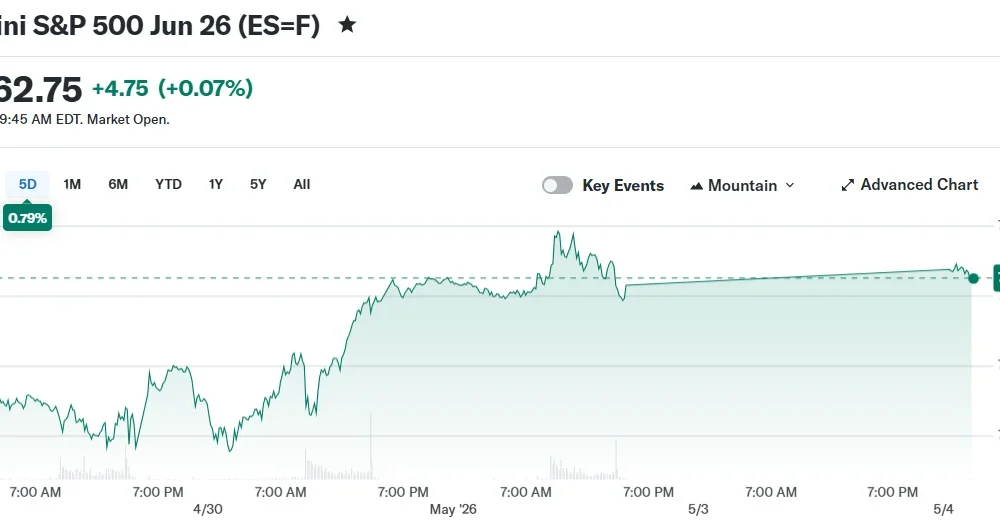
Task: Click the Advanced Chart expand arrows icon
Action: pyautogui.click(x=848, y=186)
